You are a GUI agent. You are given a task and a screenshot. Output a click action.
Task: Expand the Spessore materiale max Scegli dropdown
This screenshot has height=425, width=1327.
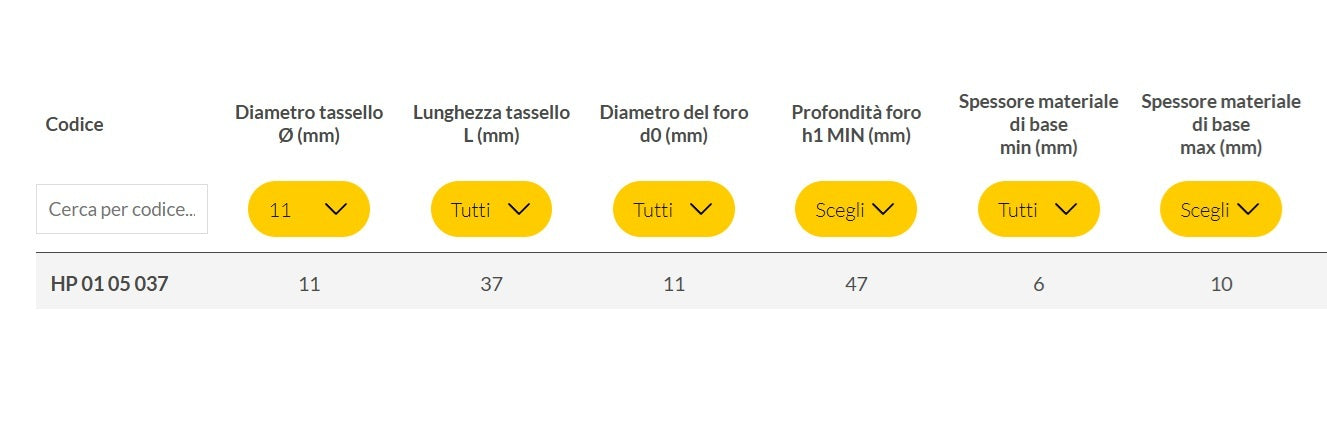pyautogui.click(x=1220, y=209)
